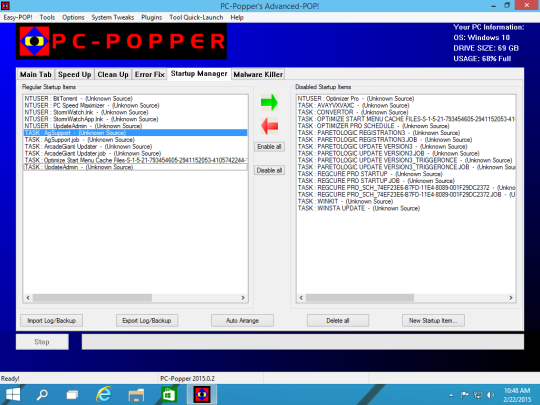Image resolution: width=540 pixels, height=405 pixels.
Task: Select the NTUSER : BitTorrent startup item
Action: pos(136,98)
